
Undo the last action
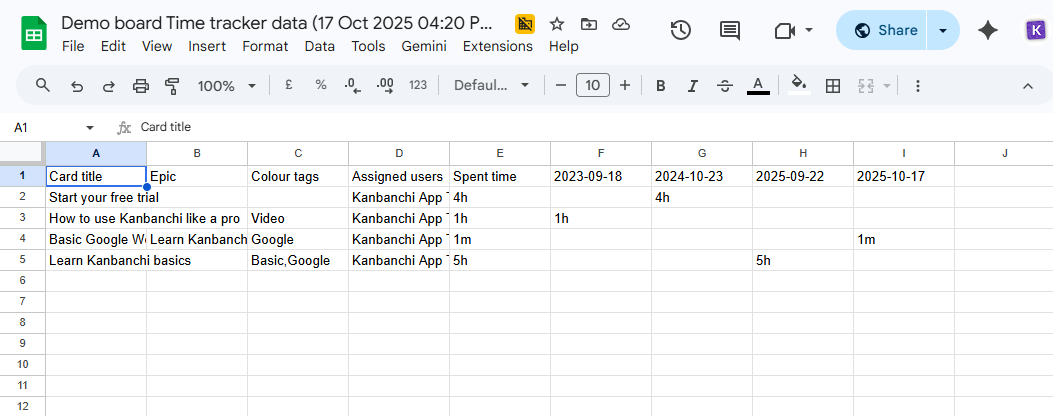click(x=77, y=85)
